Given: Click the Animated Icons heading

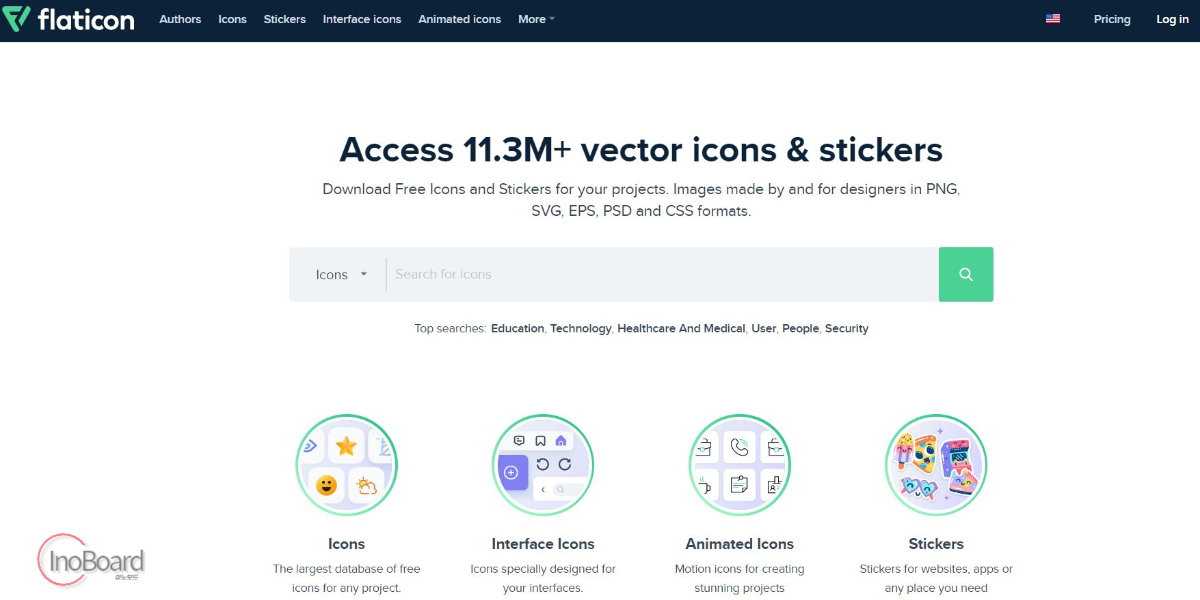Looking at the screenshot, I should (x=740, y=544).
